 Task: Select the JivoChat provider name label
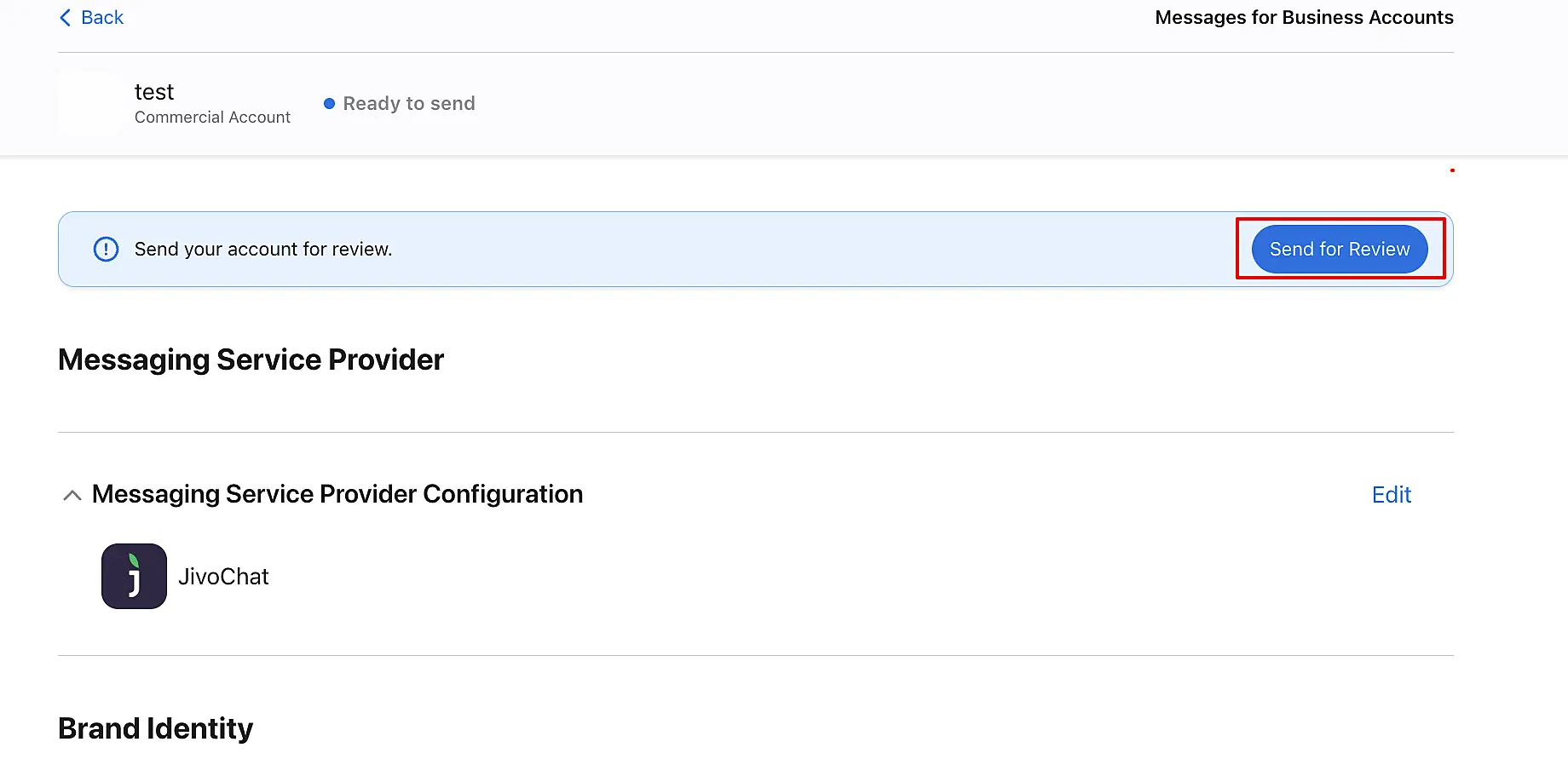[x=223, y=577]
